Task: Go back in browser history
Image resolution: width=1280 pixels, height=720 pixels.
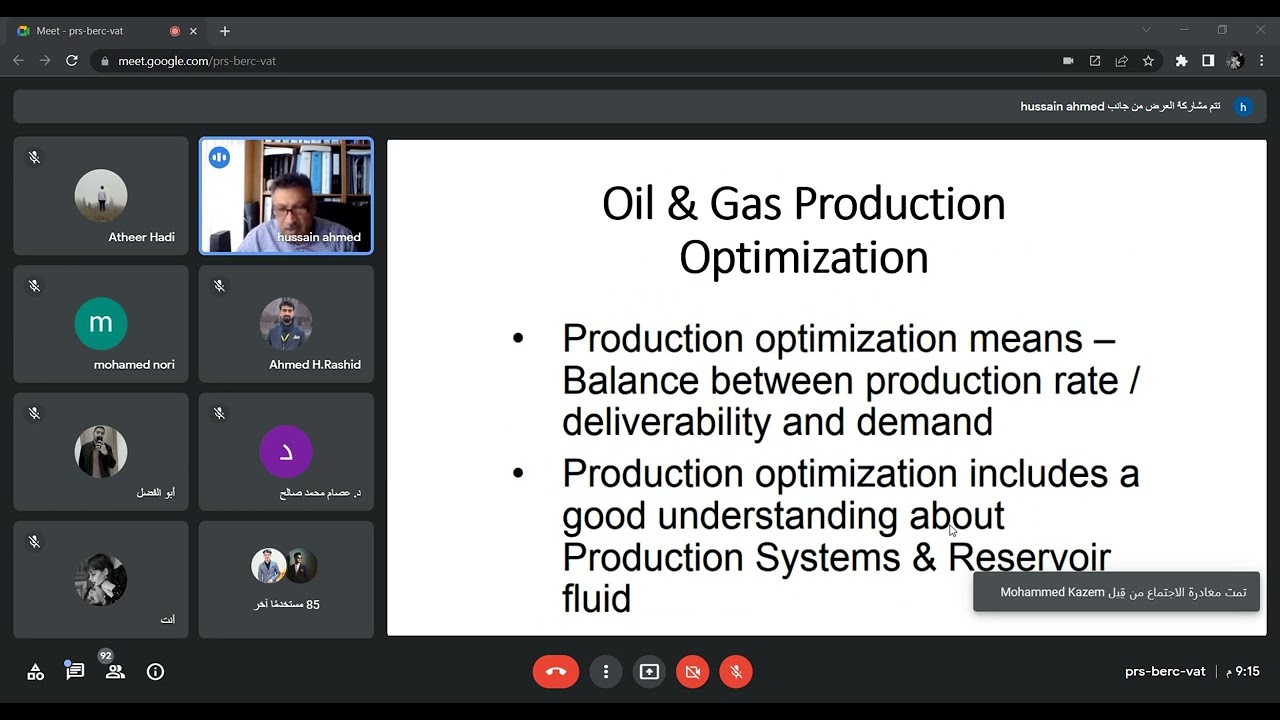Action: (18, 61)
